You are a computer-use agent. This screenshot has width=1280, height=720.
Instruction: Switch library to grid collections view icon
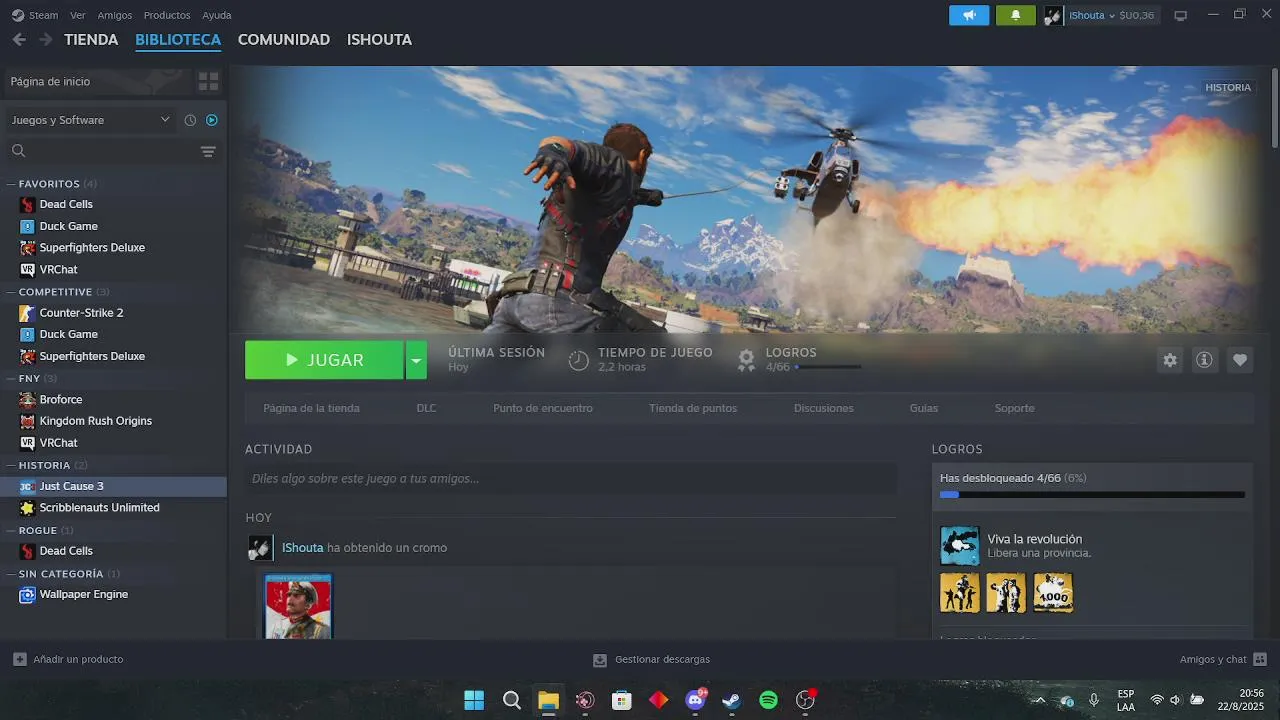point(208,81)
